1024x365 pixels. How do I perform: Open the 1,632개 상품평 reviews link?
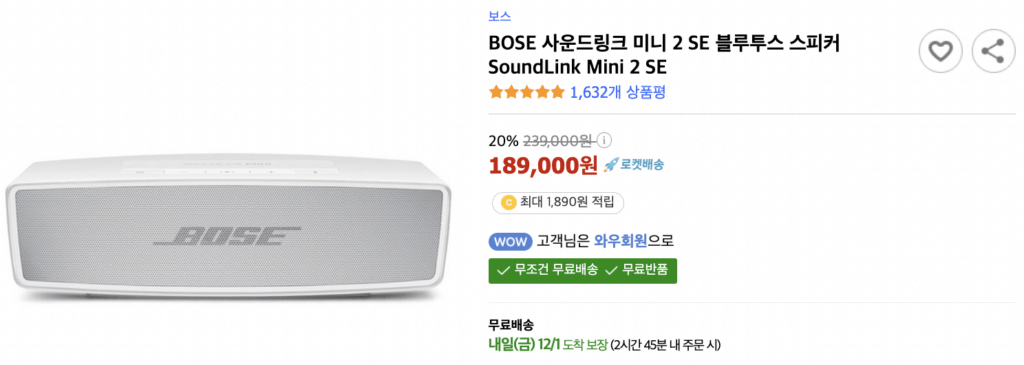(618, 93)
